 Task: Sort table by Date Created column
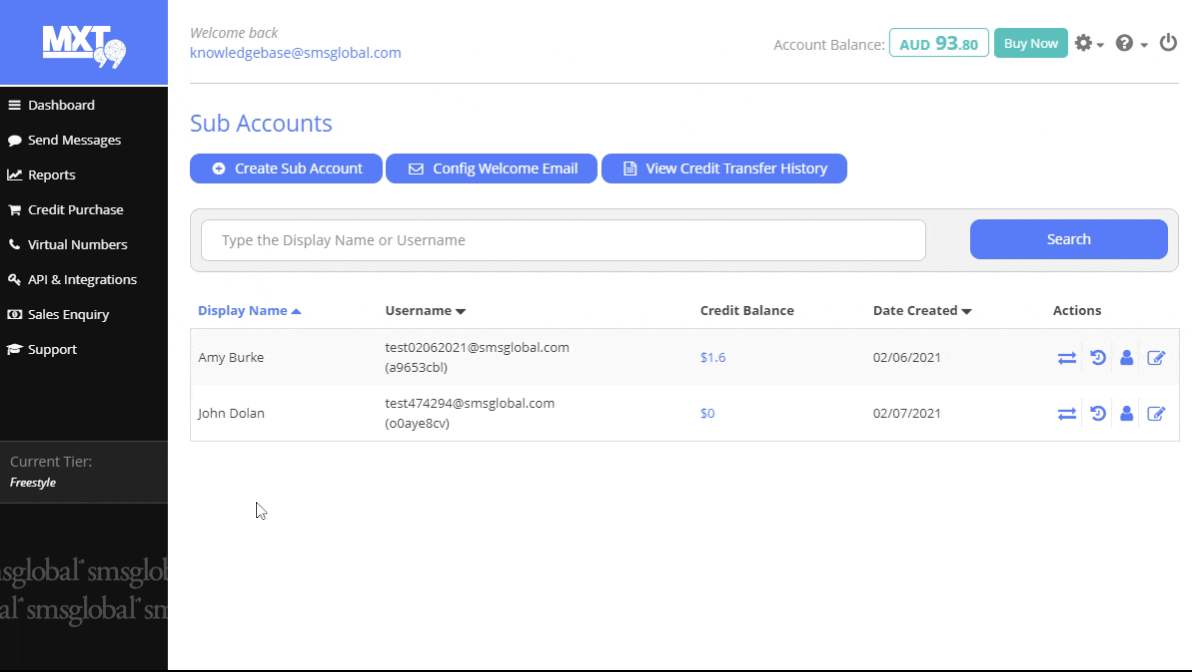point(922,311)
